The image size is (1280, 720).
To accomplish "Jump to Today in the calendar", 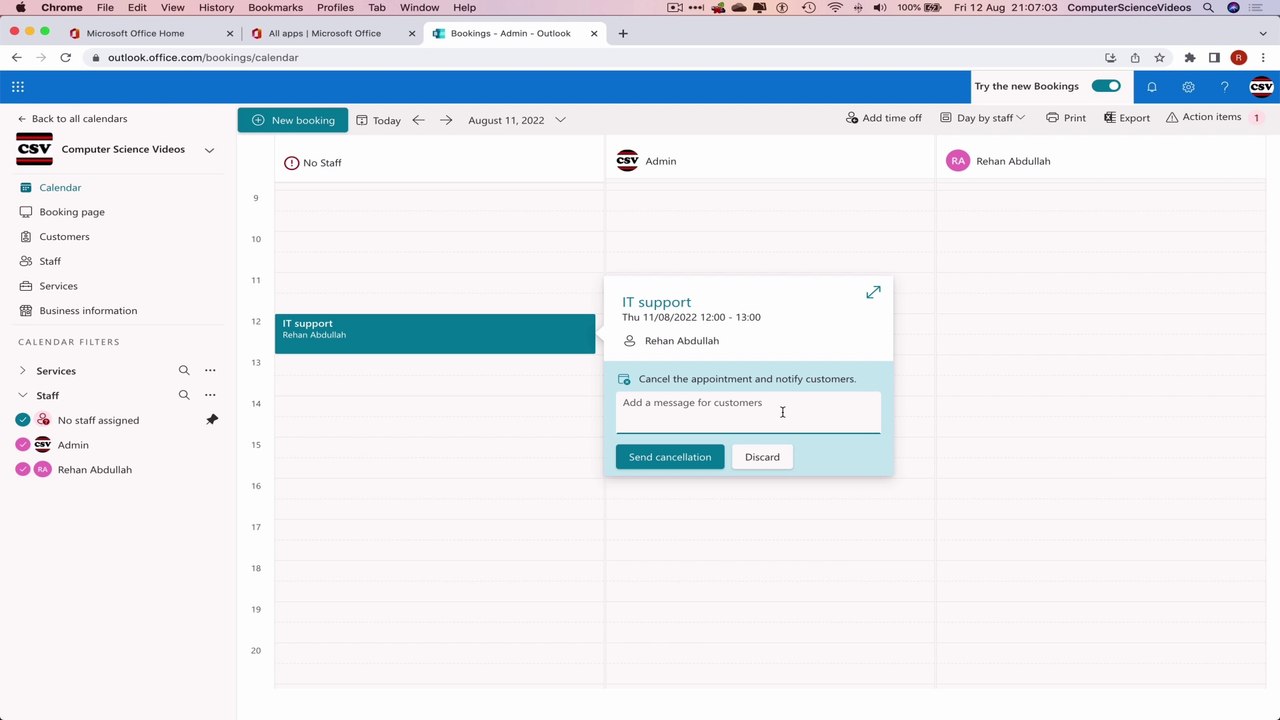I will (378, 120).
